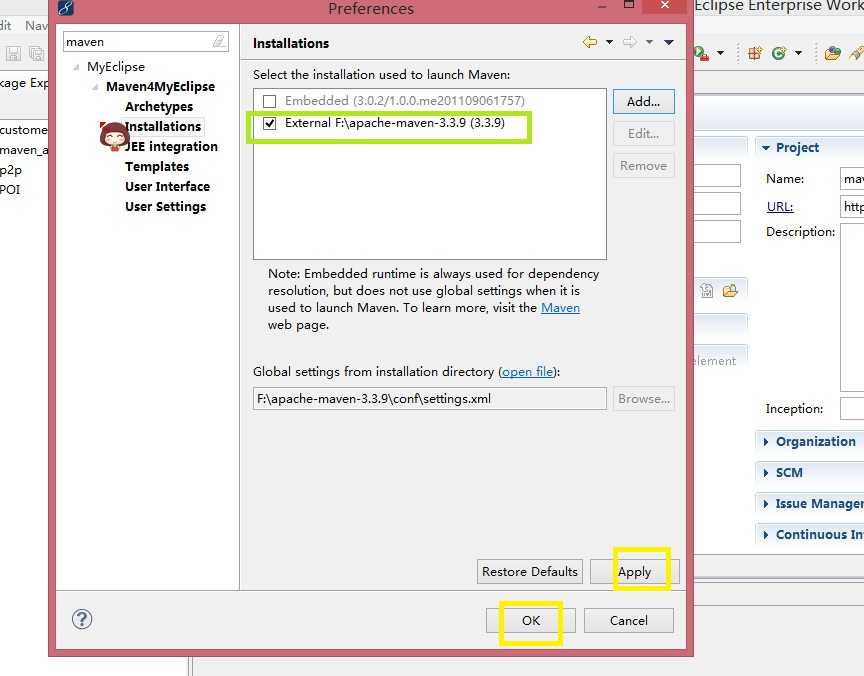The width and height of the screenshot is (864, 676).
Task: Select the External F:\apache-maven-3.3.9 row text
Action: [x=395, y=123]
